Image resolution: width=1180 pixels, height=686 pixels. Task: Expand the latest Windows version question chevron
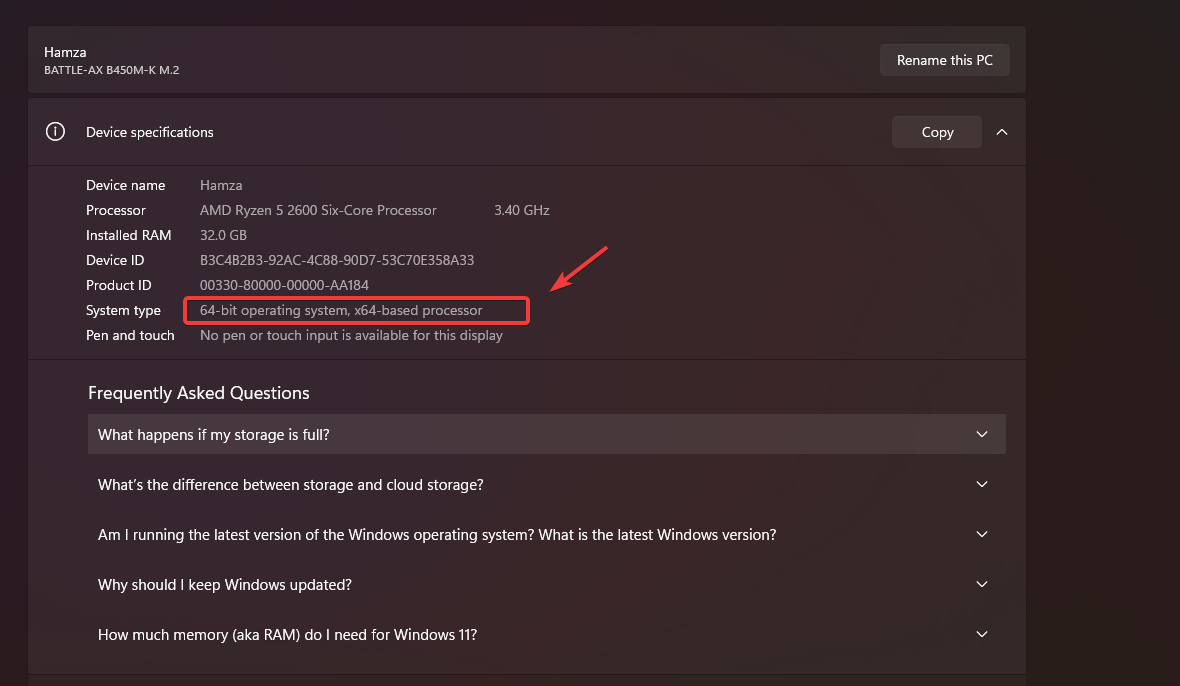coord(981,534)
